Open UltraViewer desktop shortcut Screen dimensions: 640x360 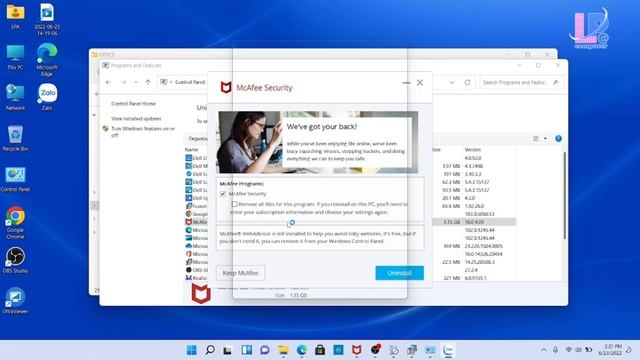[x=16, y=301]
